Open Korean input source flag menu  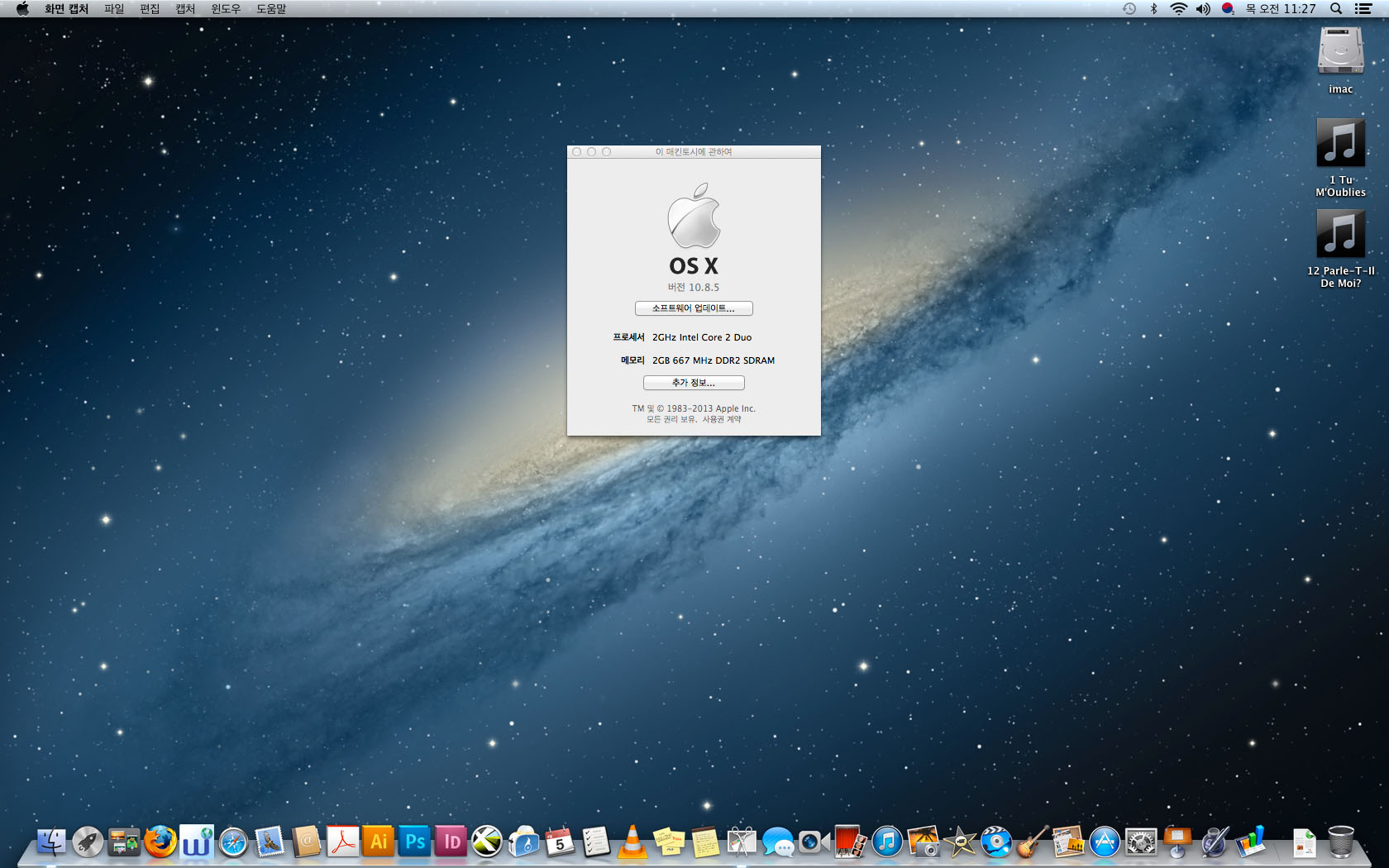tap(1228, 8)
